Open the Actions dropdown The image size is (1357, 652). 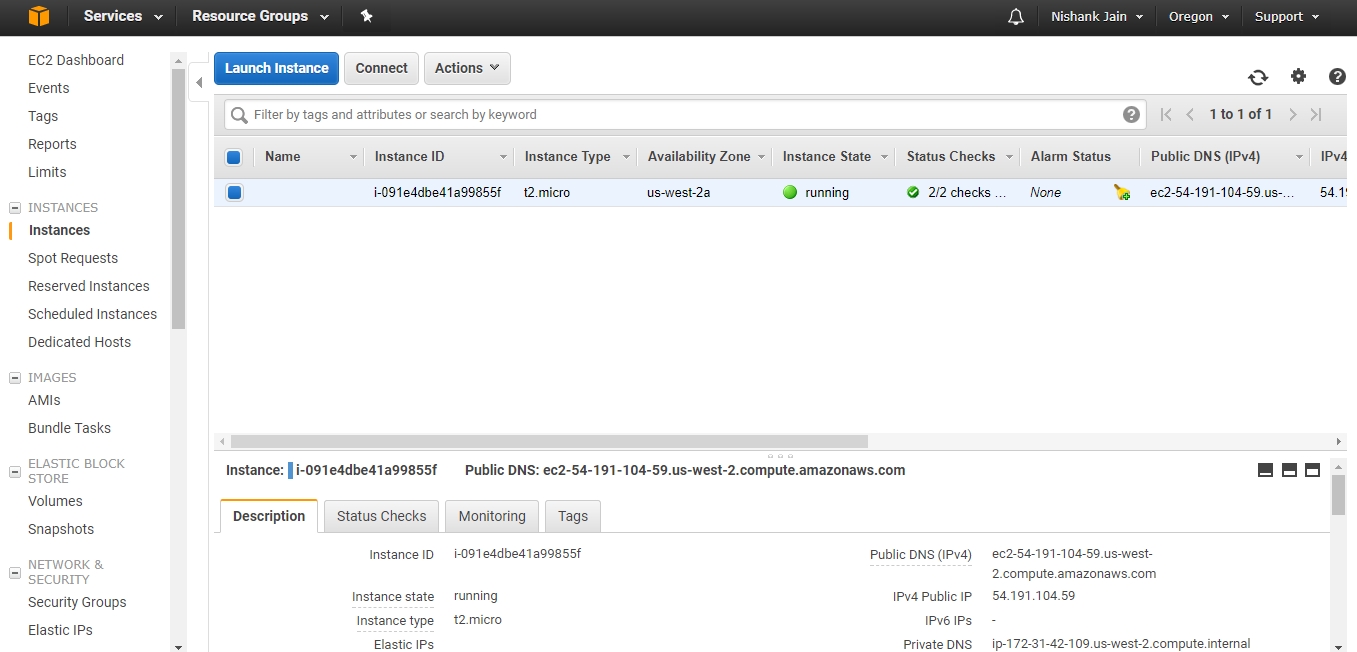(x=467, y=68)
